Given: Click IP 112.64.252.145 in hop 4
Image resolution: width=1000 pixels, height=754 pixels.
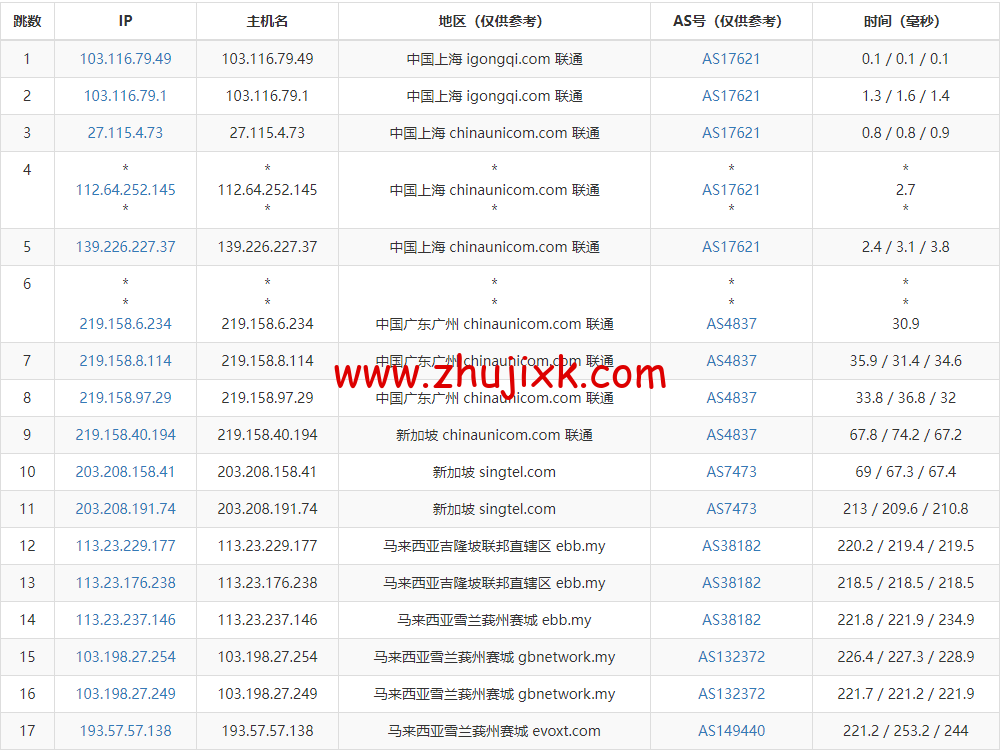Looking at the screenshot, I should (124, 189).
